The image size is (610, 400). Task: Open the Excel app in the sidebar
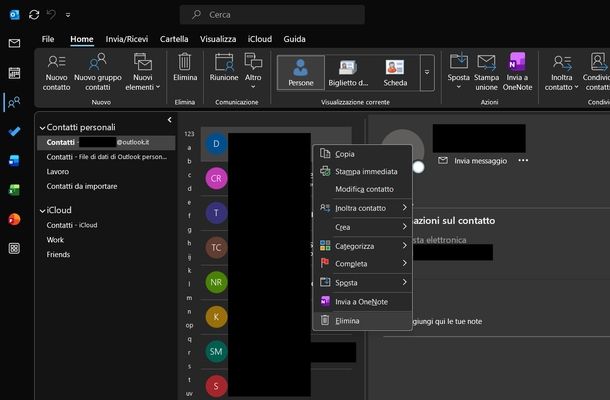pyautogui.click(x=14, y=190)
